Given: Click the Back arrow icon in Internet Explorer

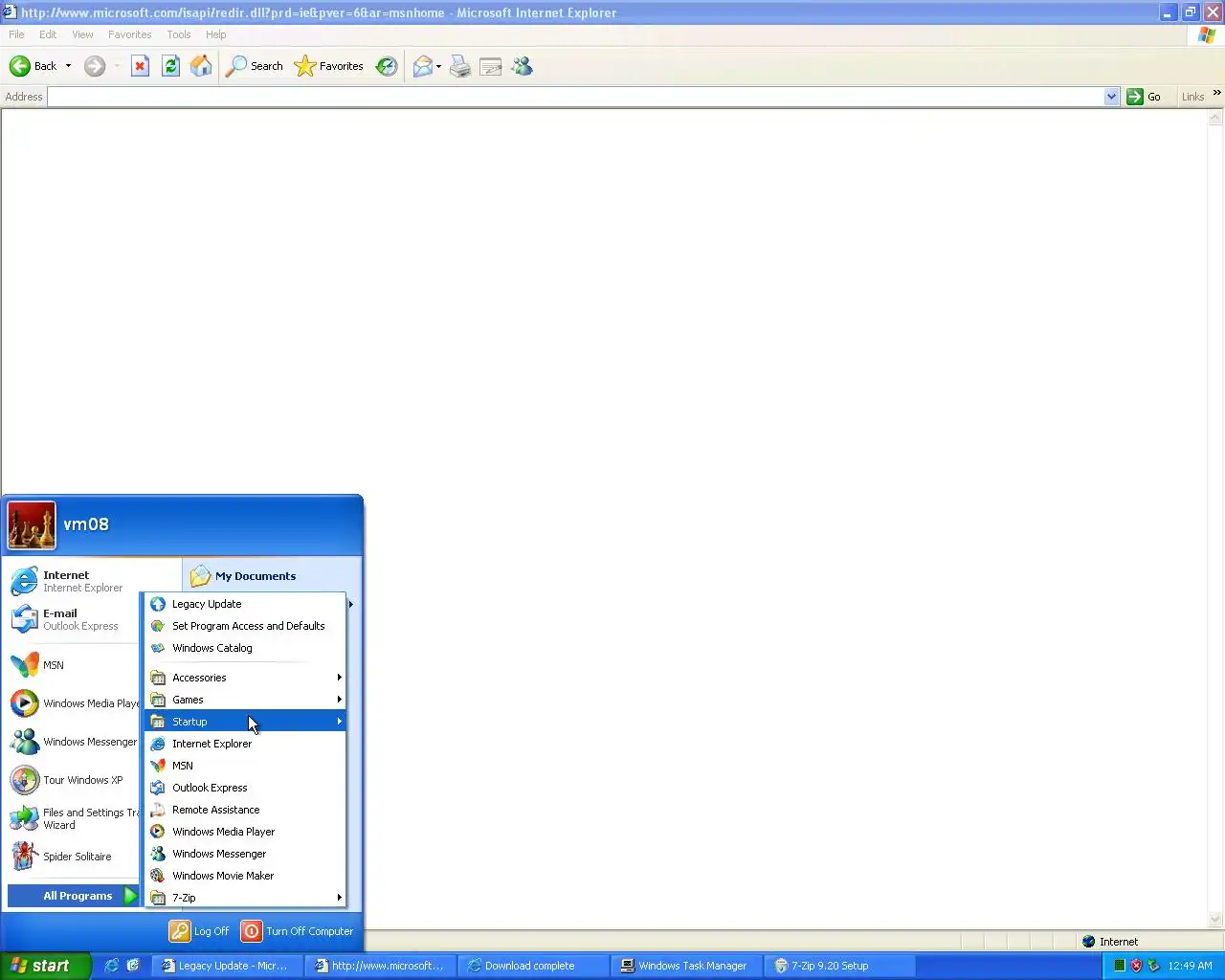Looking at the screenshot, I should (20, 66).
